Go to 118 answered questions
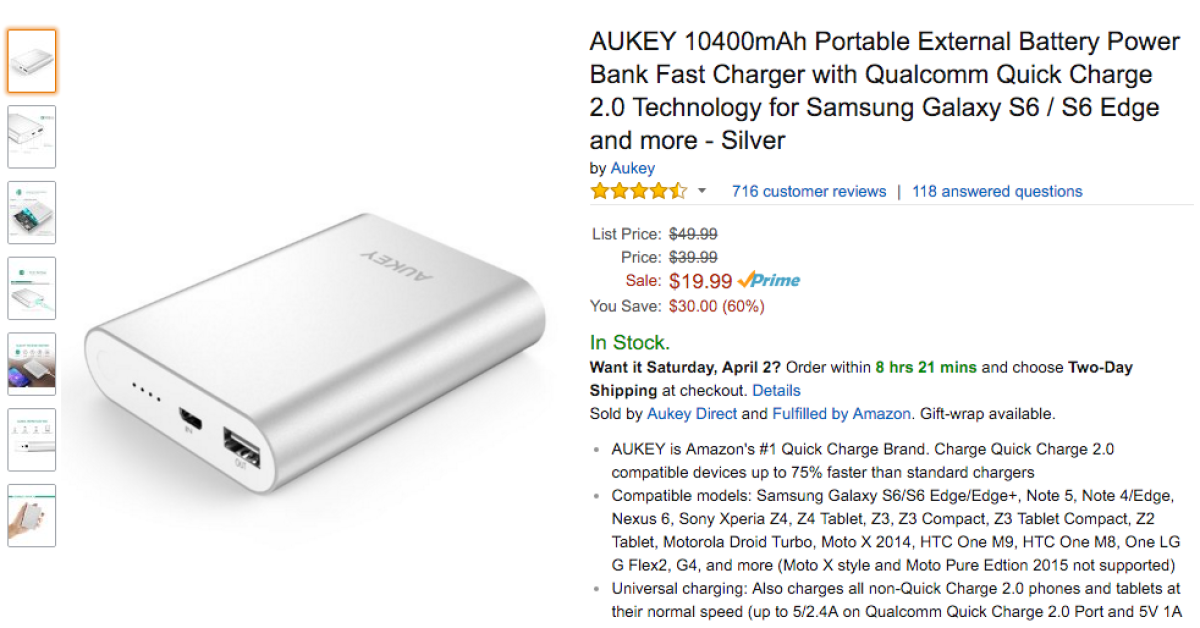Screen dimensions: 1200x628 tap(997, 191)
